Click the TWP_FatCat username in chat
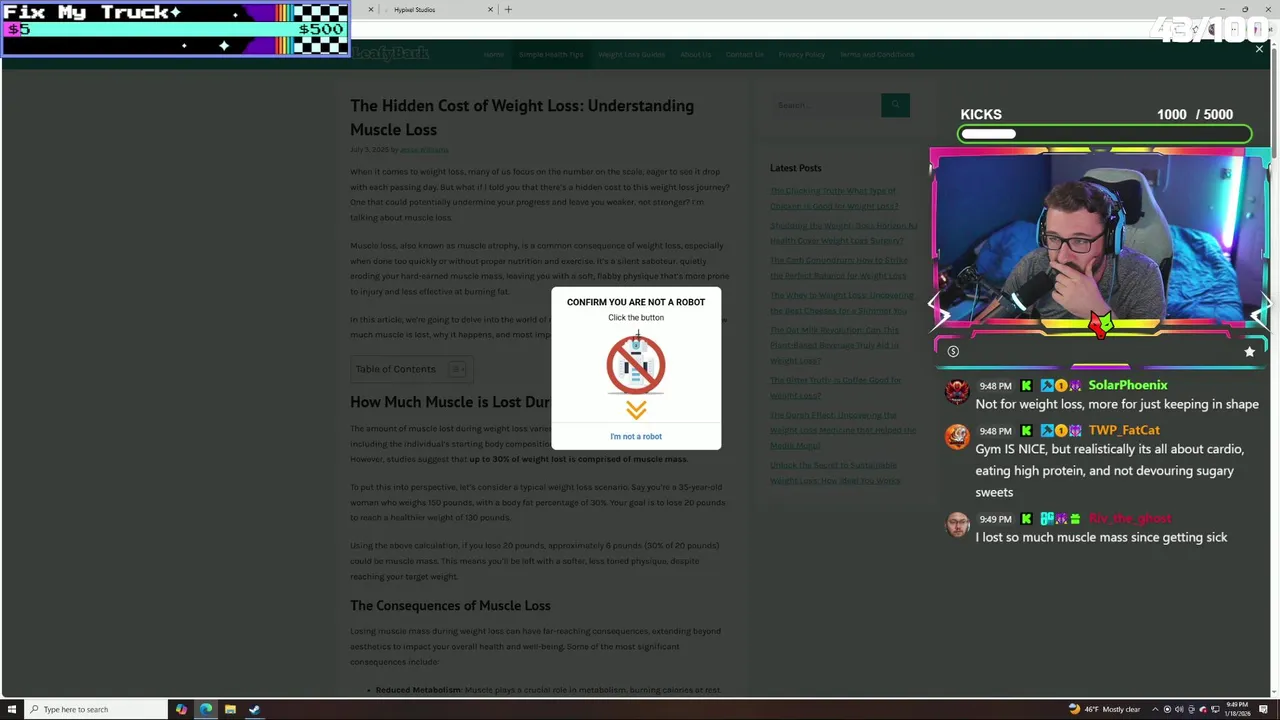Screen dimensions: 1280x720 point(1124,430)
